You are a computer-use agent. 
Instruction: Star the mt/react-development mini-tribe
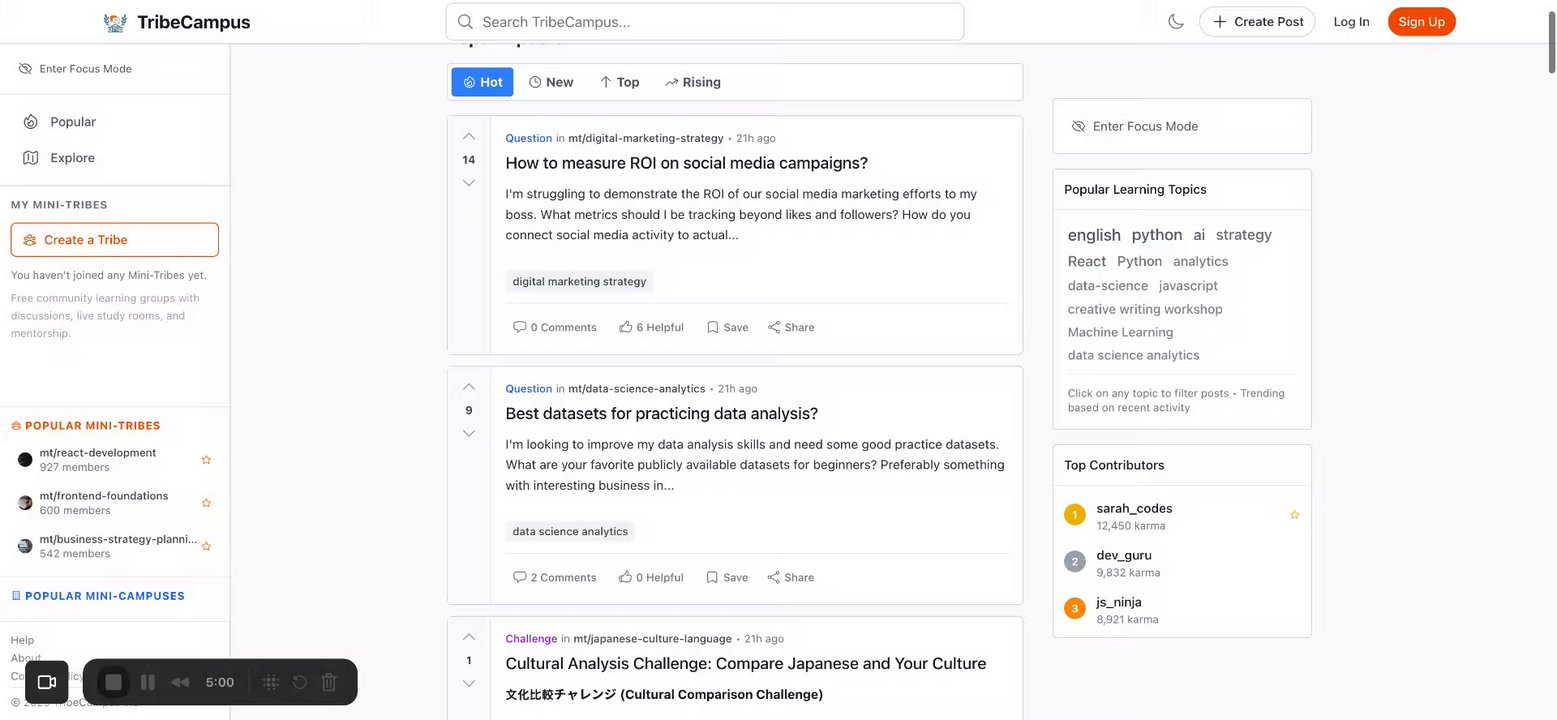coord(206,460)
